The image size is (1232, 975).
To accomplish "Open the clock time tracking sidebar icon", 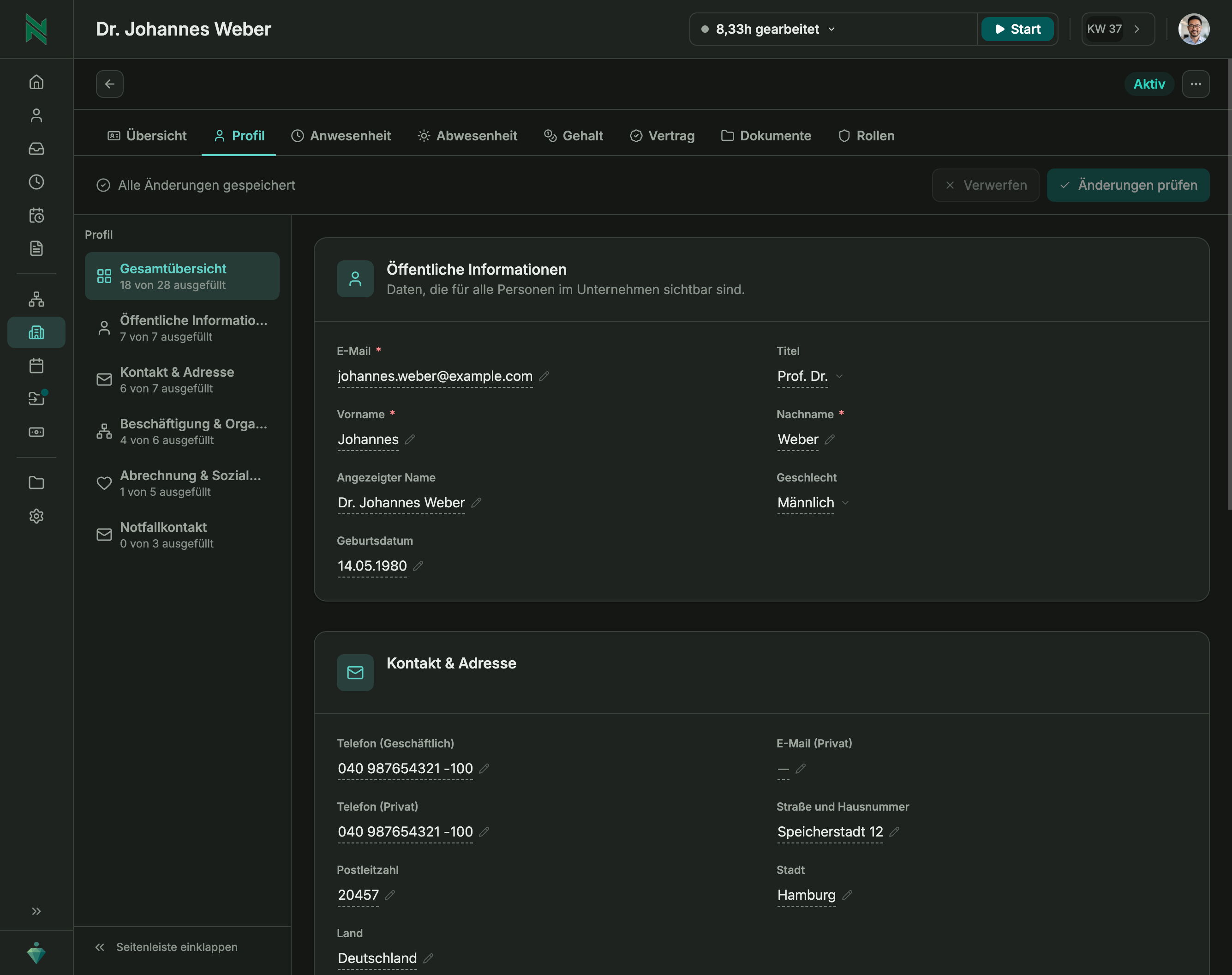I will [x=36, y=181].
